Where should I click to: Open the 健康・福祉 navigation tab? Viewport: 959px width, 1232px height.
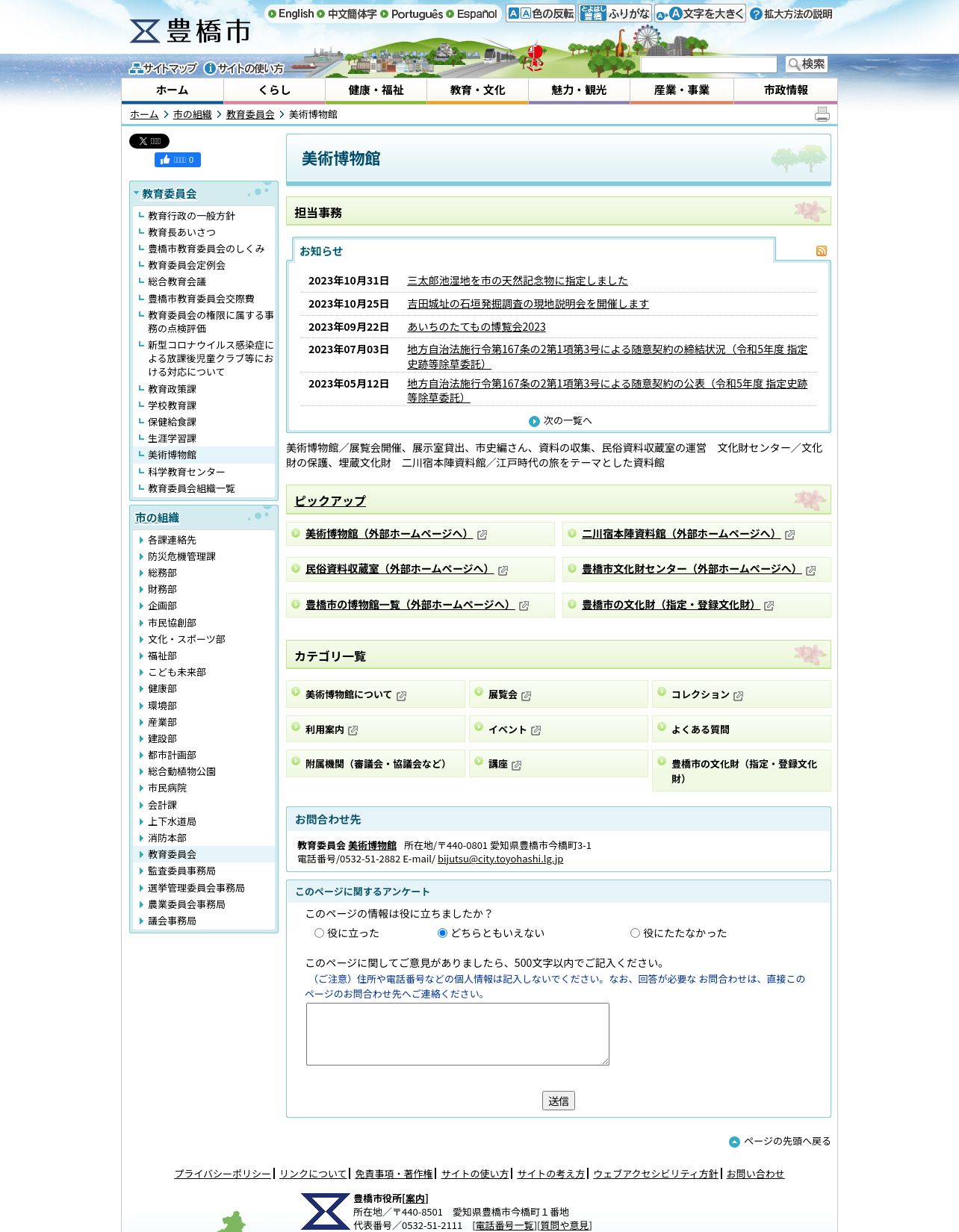[376, 90]
